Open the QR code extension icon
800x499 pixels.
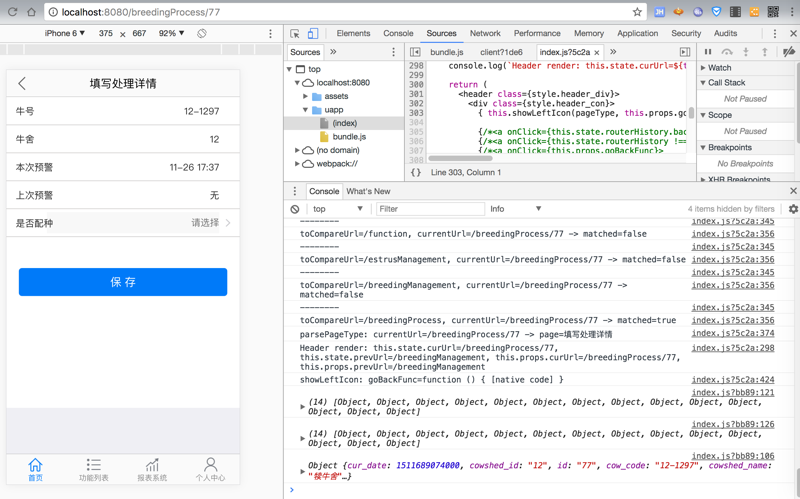(x=773, y=12)
